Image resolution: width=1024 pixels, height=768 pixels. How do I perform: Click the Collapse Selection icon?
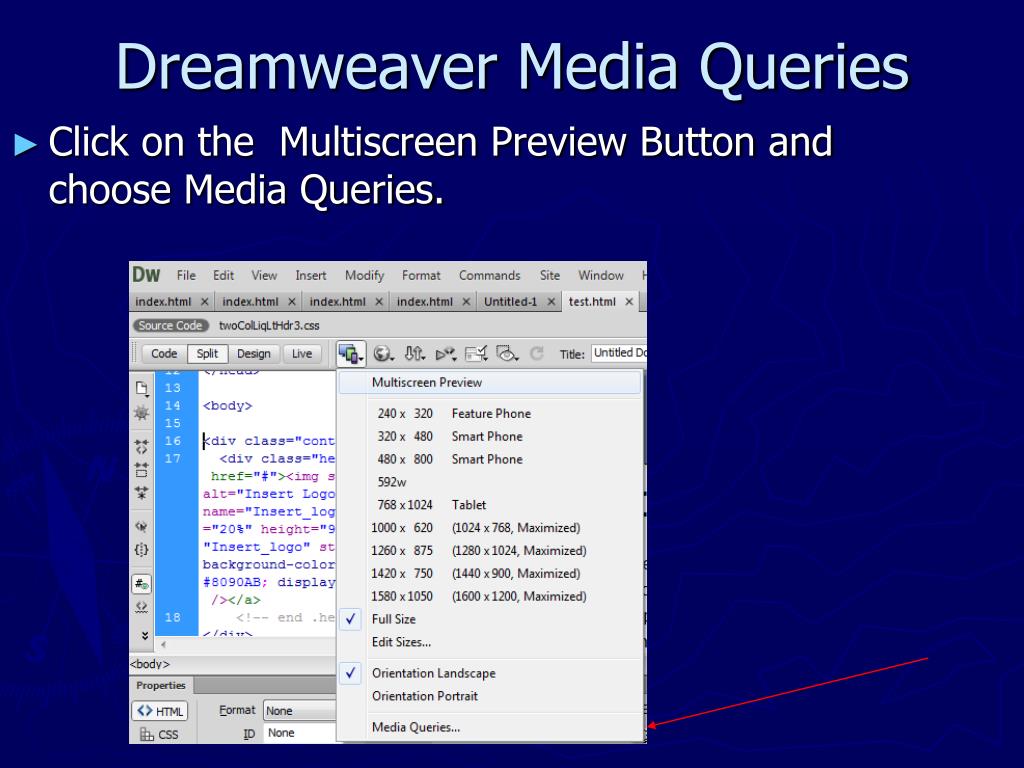(141, 470)
